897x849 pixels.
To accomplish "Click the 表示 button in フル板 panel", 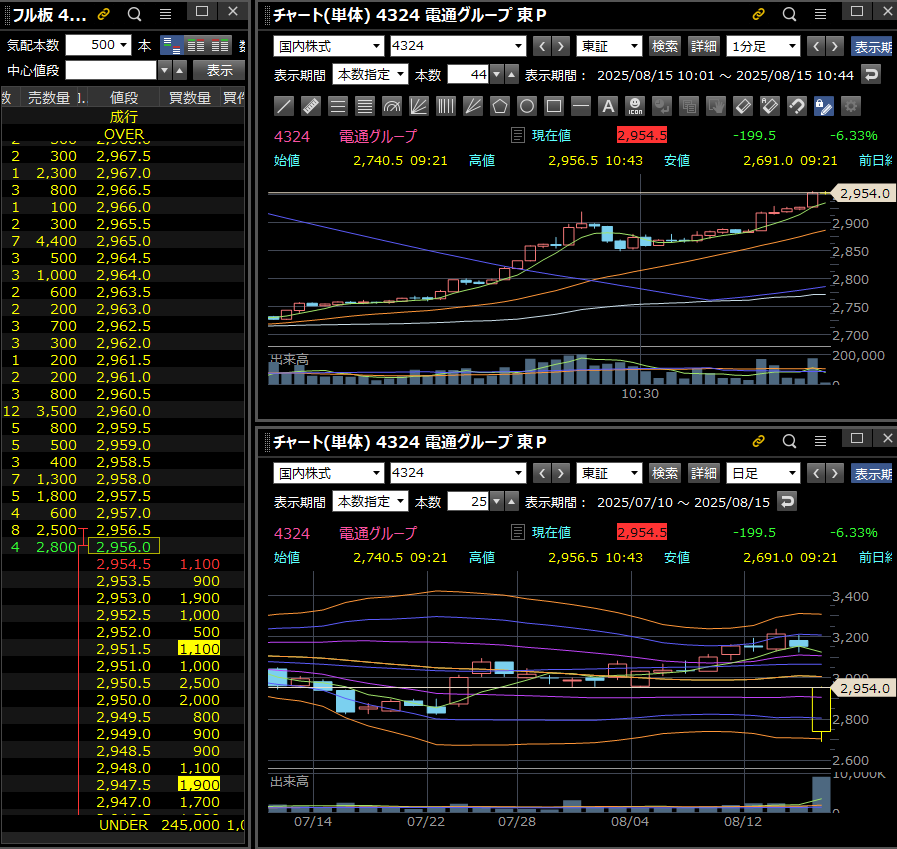I will coord(219,70).
